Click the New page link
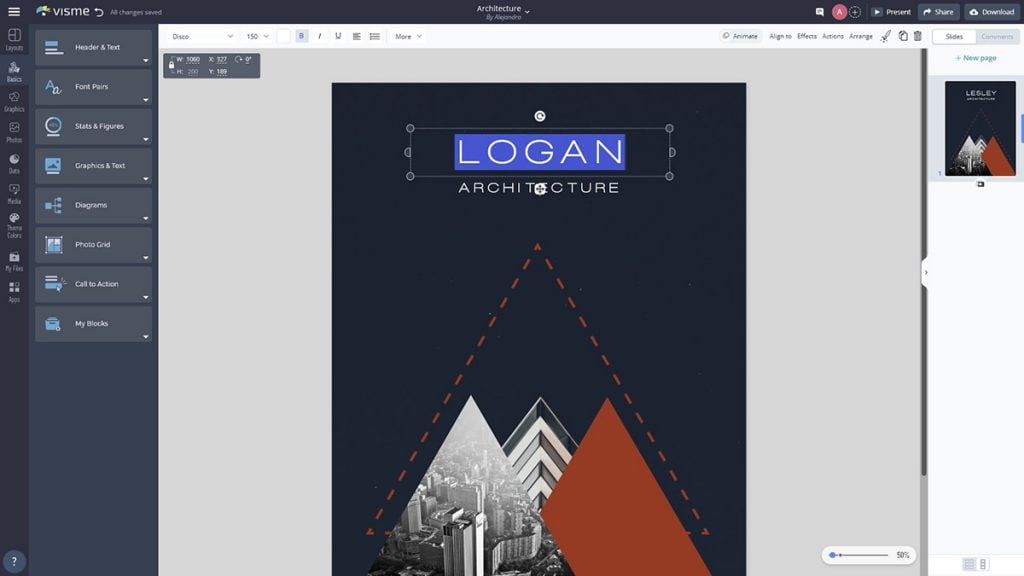1024x576 pixels. (x=976, y=58)
